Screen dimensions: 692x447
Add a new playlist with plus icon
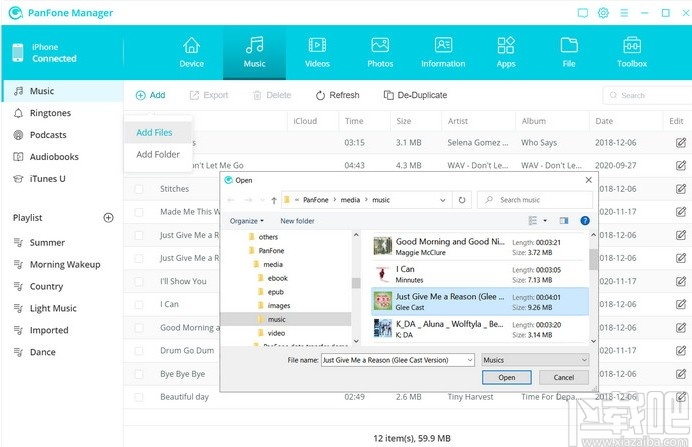coord(108,218)
